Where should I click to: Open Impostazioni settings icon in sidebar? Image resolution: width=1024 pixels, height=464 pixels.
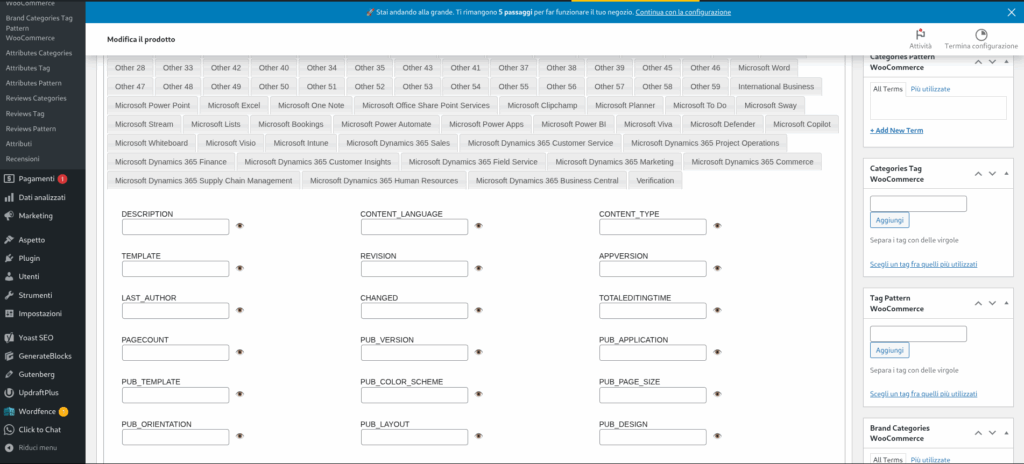pyautogui.click(x=9, y=314)
